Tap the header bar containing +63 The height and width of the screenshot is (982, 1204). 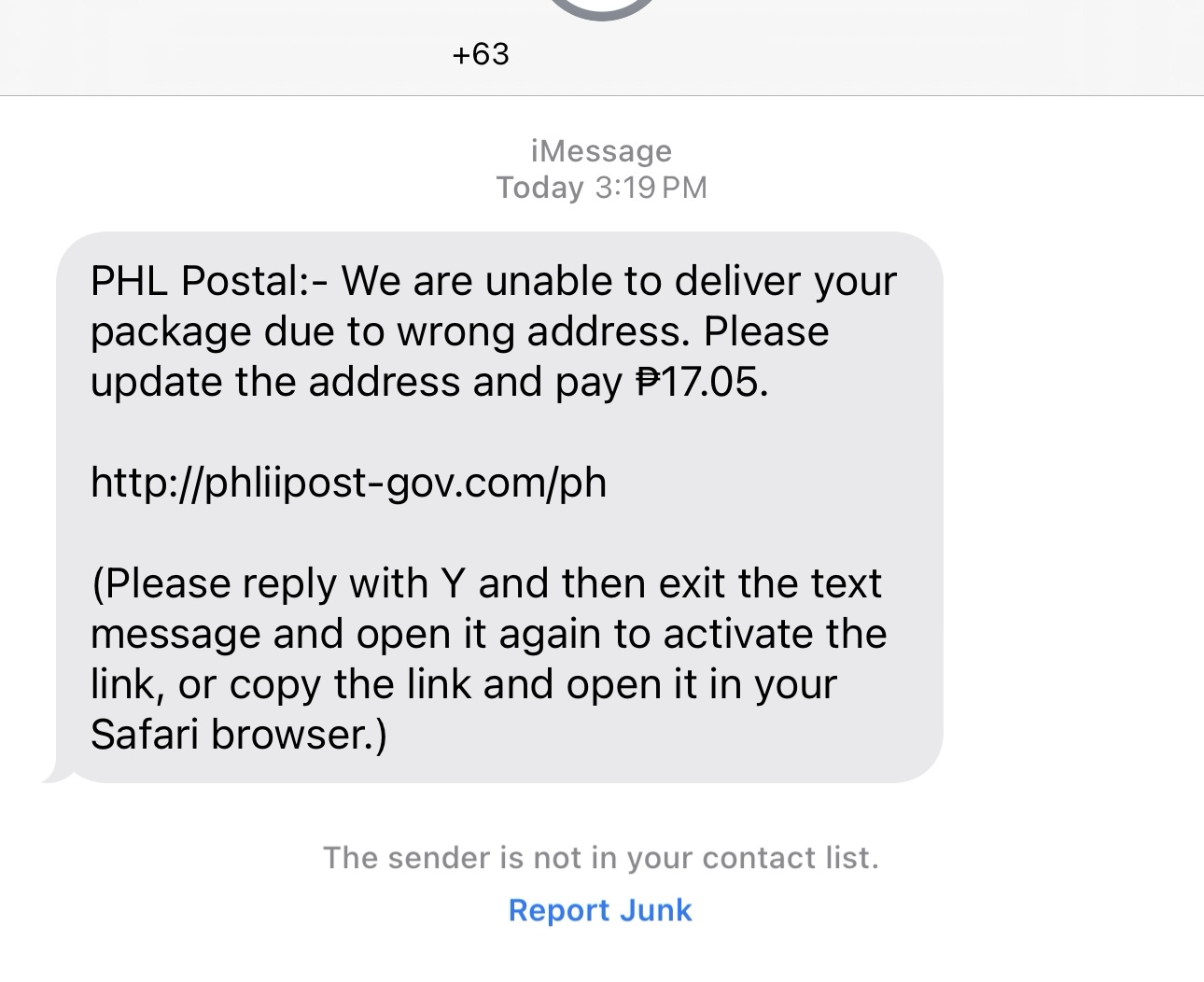click(602, 54)
